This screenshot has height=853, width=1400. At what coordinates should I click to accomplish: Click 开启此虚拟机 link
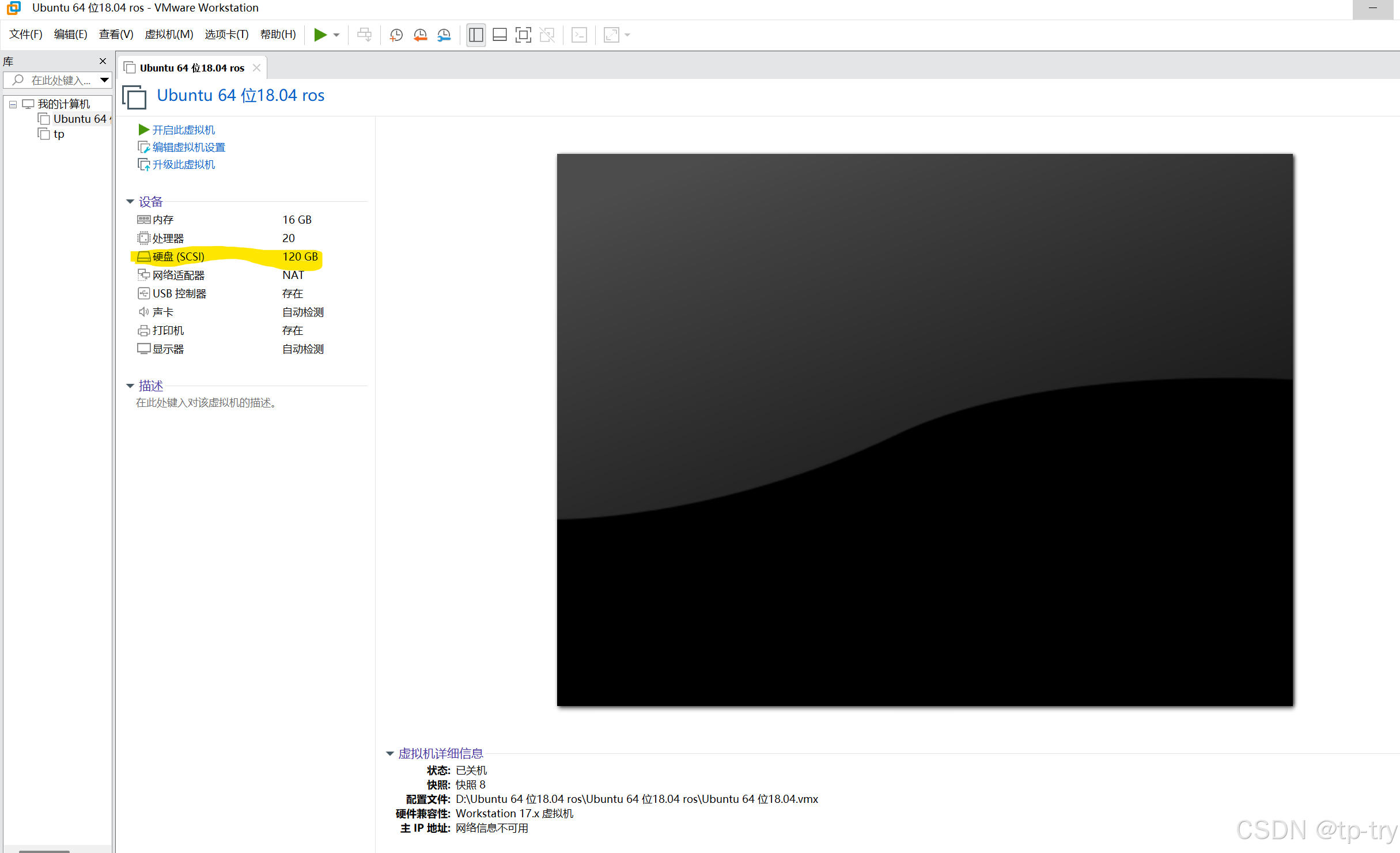pyautogui.click(x=183, y=130)
